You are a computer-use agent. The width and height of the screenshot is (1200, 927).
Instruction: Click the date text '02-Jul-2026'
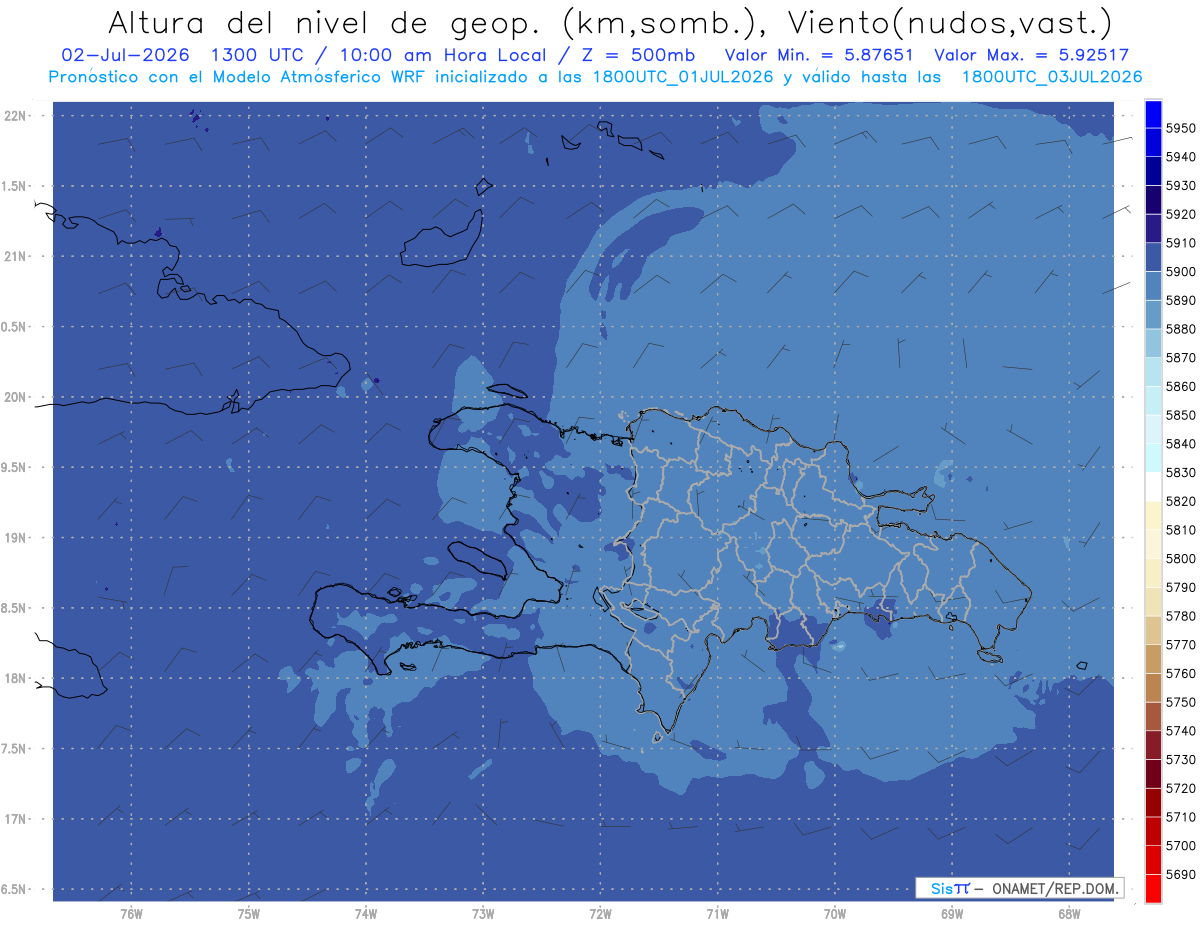coord(126,55)
